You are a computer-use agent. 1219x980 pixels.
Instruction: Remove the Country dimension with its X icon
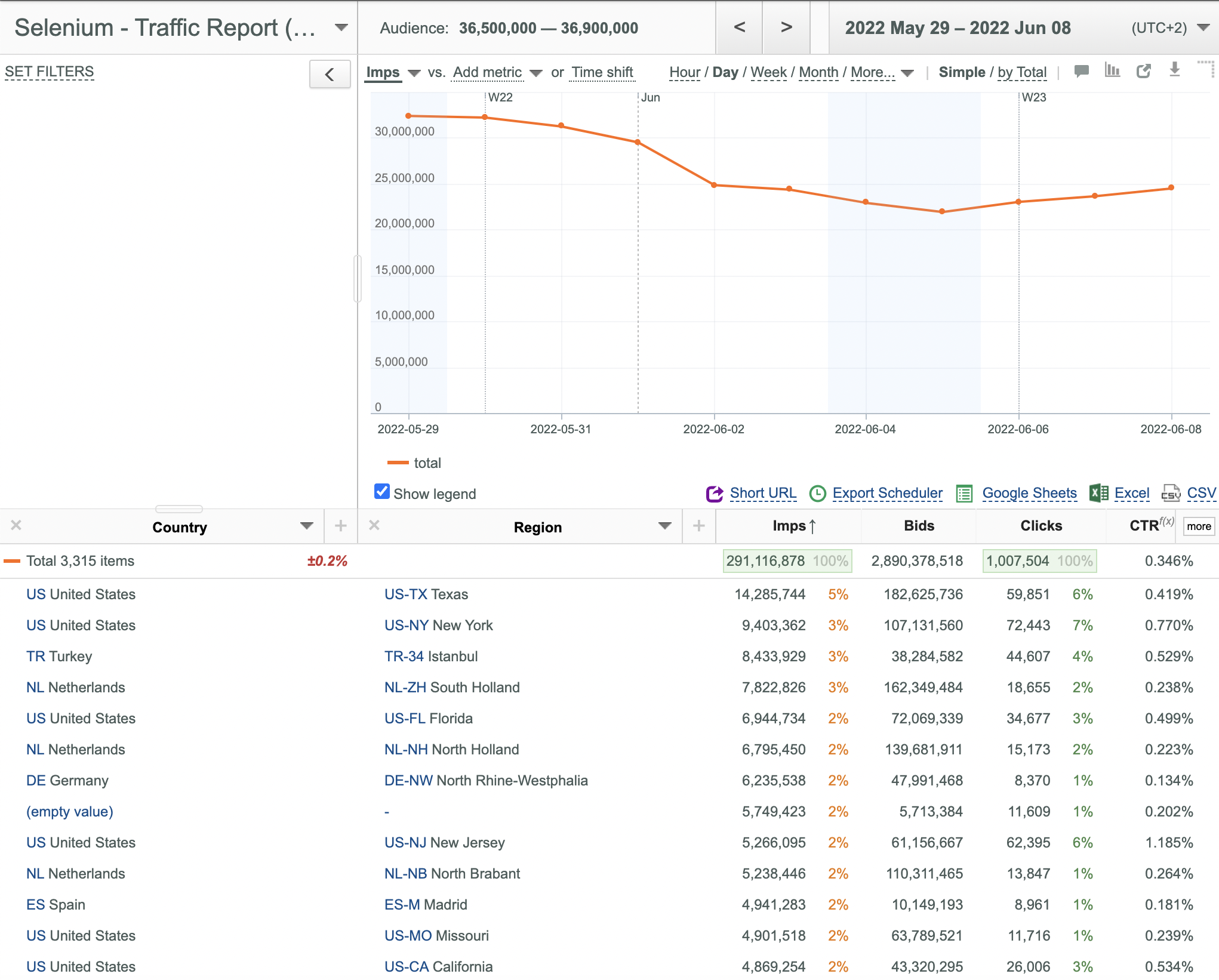click(16, 525)
